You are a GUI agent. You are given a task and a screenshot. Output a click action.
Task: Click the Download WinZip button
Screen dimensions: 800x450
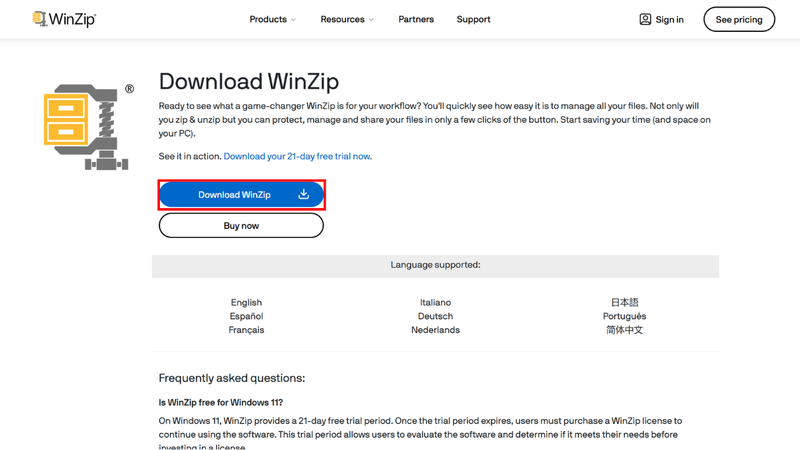click(241, 194)
